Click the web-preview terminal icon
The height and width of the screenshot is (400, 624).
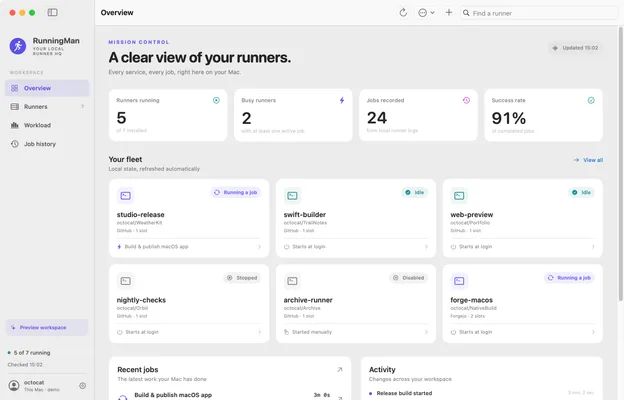(459, 195)
